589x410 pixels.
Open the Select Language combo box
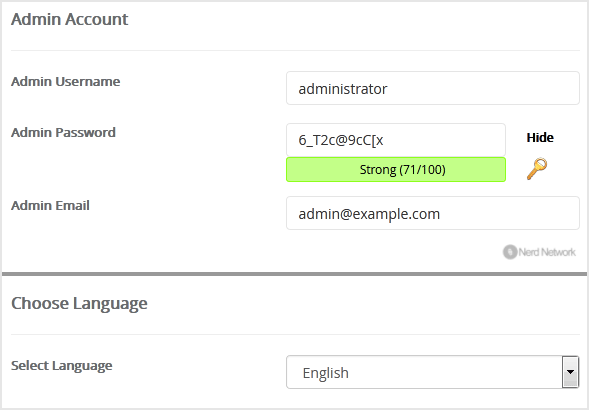point(432,372)
